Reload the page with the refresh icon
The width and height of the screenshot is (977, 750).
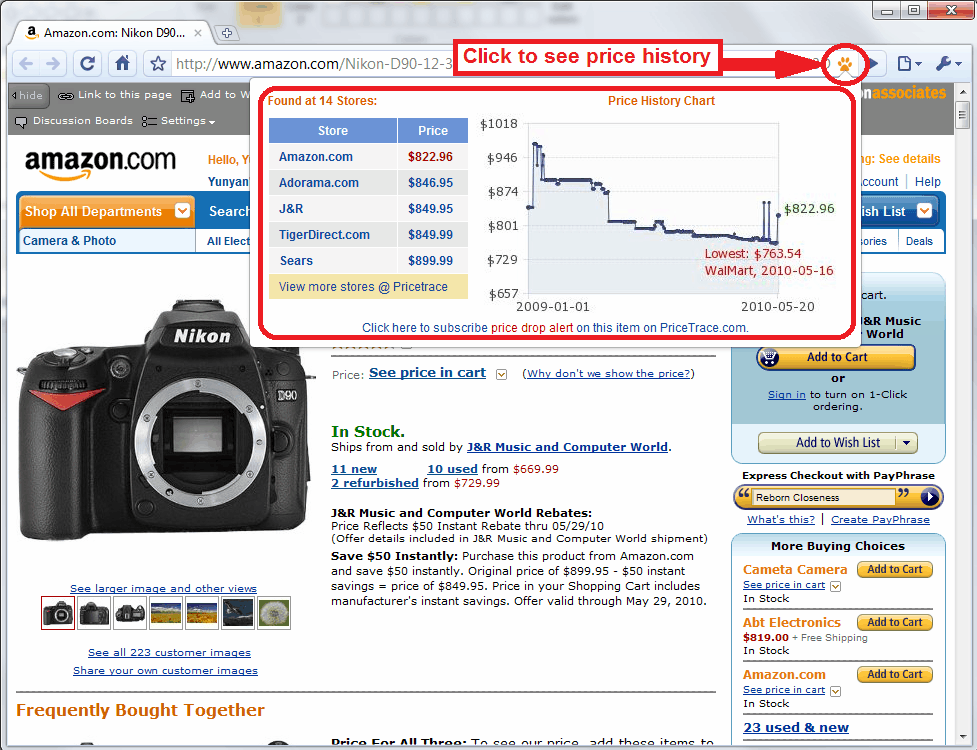[88, 64]
